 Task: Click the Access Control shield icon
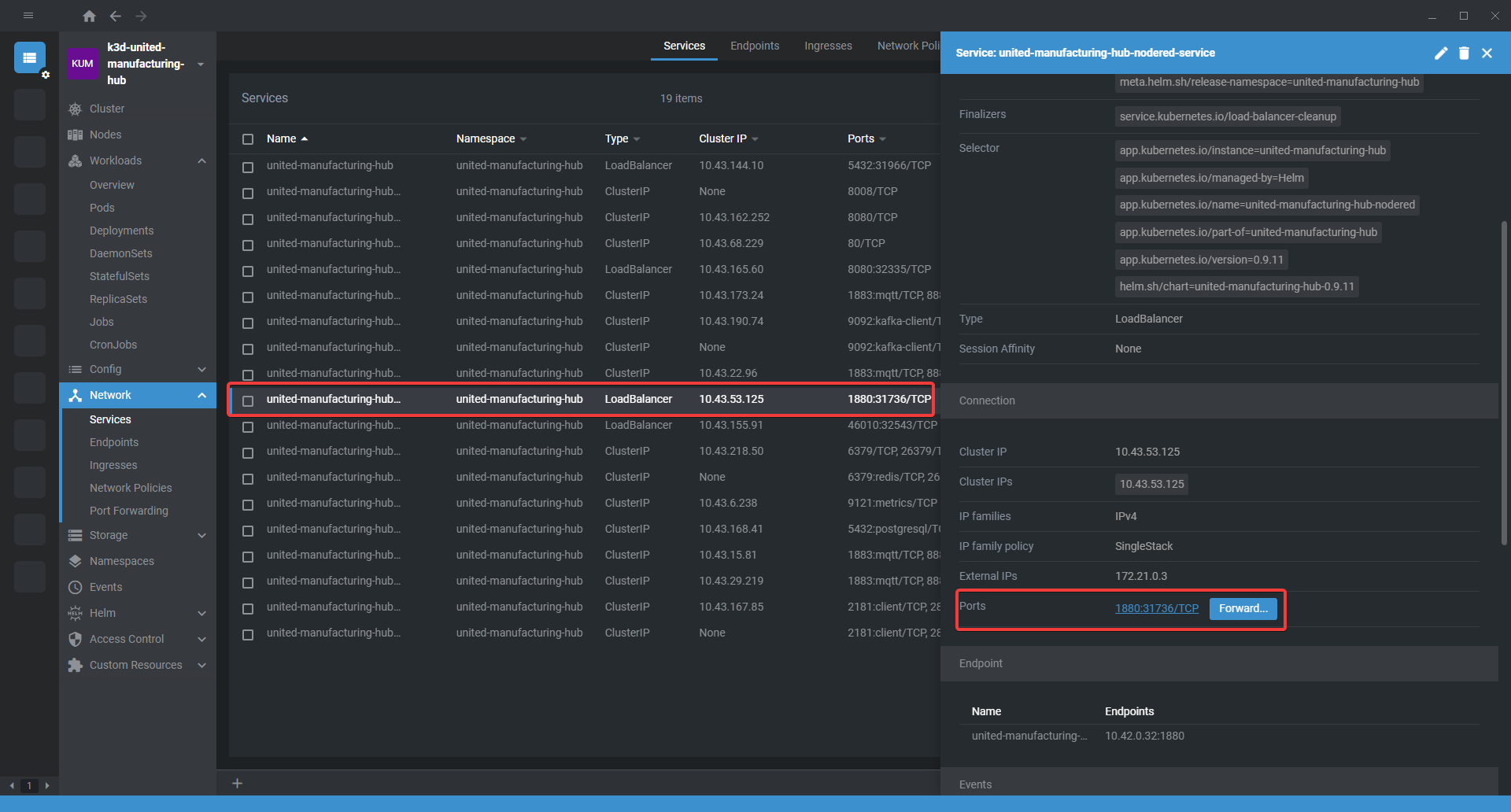[76, 639]
